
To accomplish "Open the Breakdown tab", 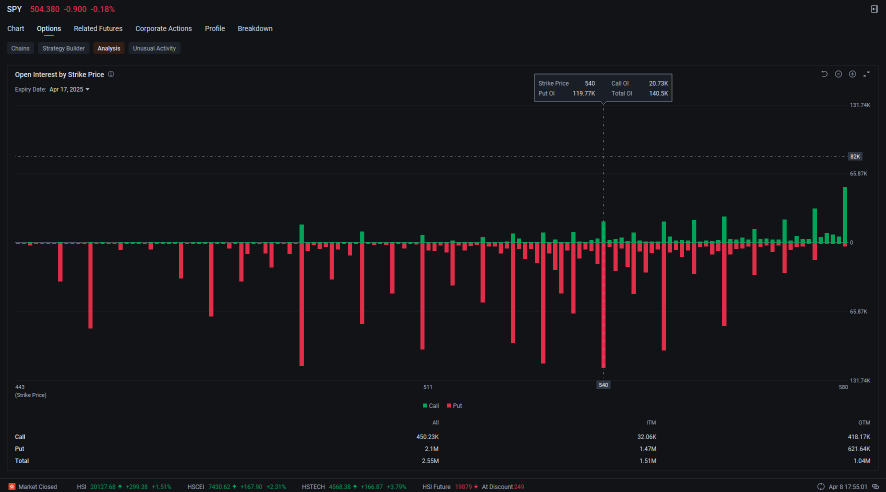I will tap(255, 28).
